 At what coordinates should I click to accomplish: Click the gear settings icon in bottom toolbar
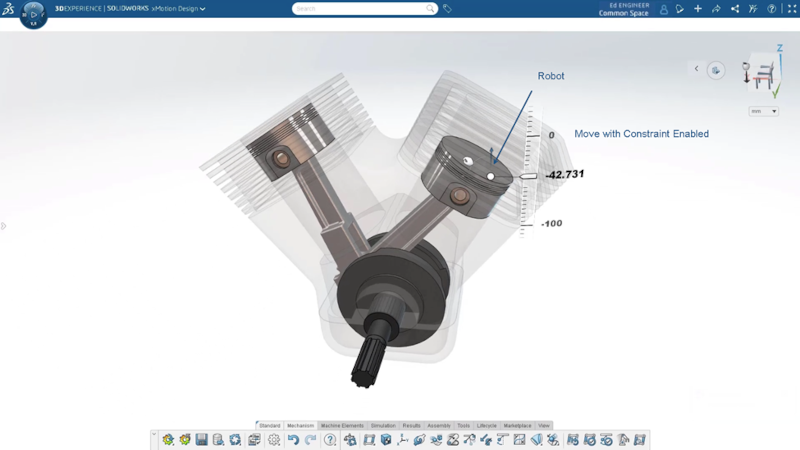[x=274, y=440]
